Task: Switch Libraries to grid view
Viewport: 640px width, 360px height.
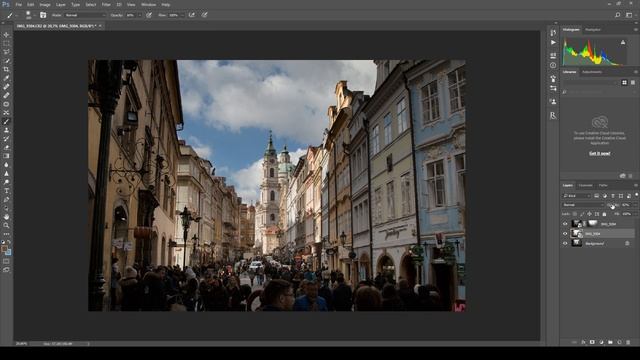Action: [x=624, y=82]
